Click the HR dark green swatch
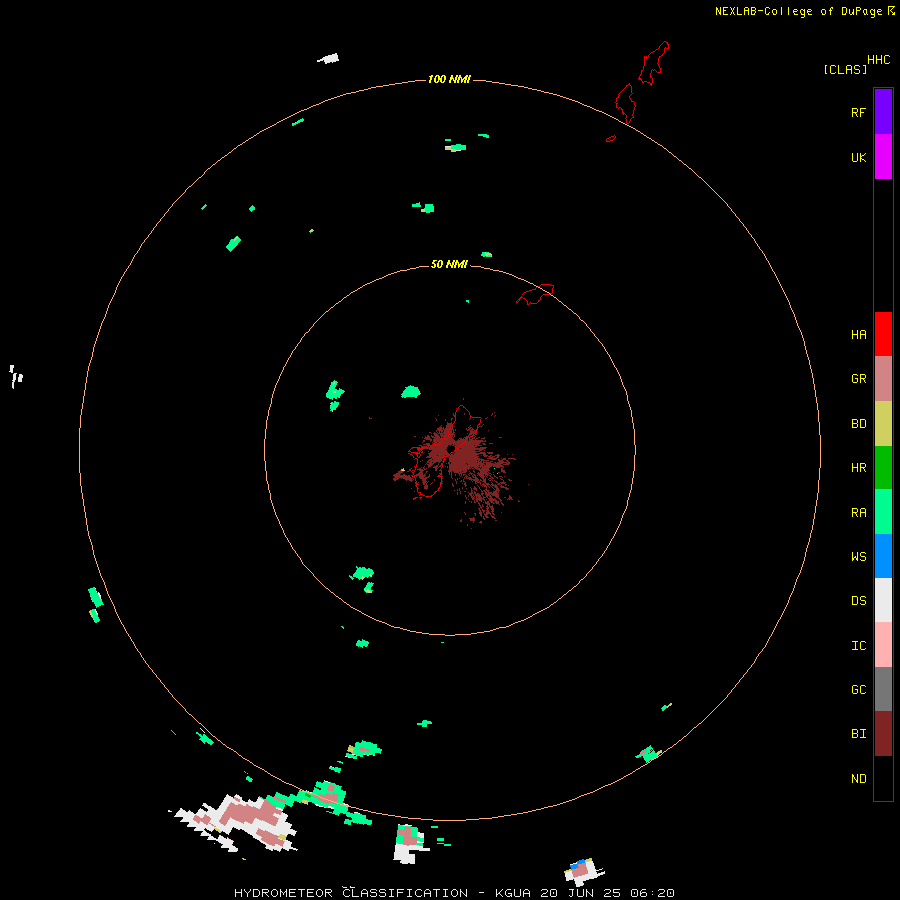 (883, 468)
